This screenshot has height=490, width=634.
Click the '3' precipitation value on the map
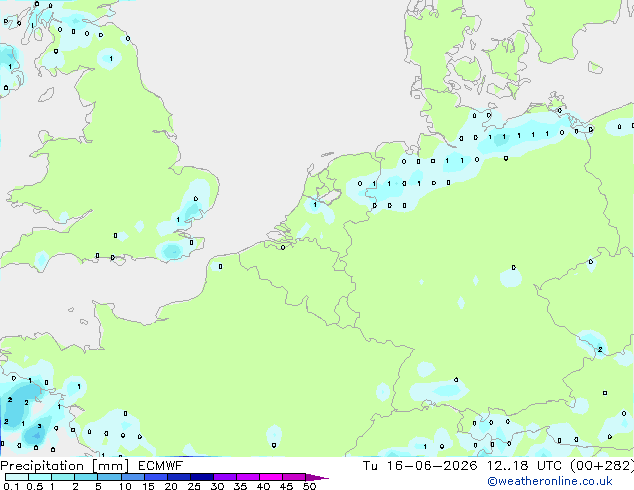[39, 426]
